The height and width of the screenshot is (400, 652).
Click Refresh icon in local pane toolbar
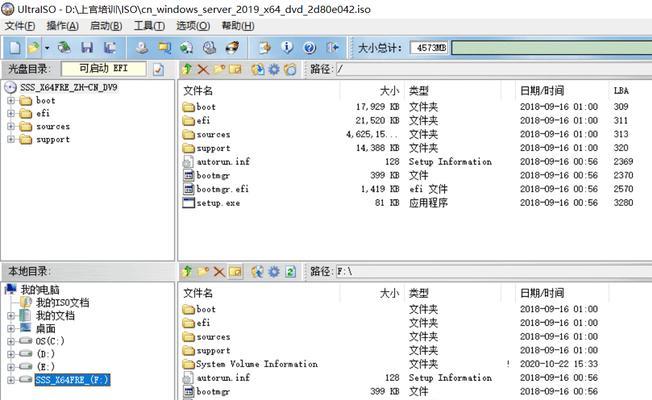tap(290, 272)
